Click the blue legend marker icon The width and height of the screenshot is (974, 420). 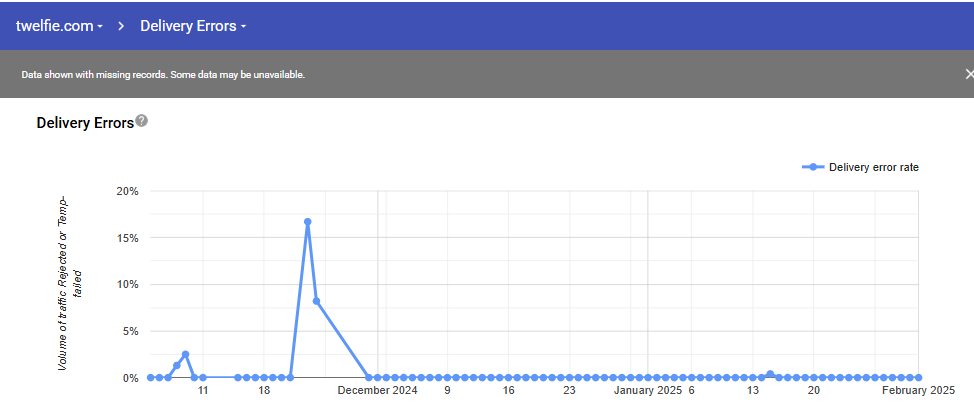[814, 167]
